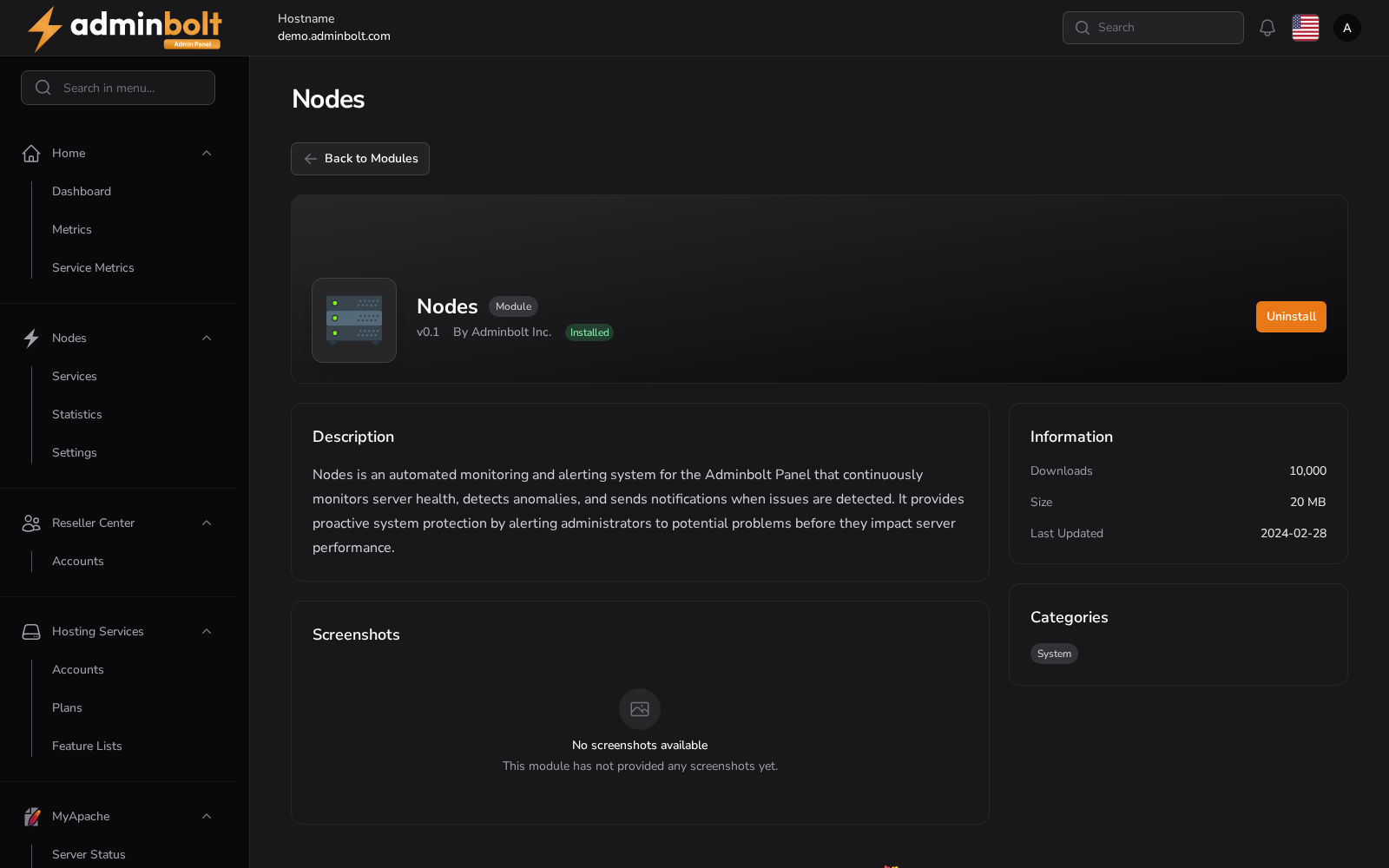Screen dimensions: 1389x868
Task: Open the user avatar A menu
Action: (1347, 28)
